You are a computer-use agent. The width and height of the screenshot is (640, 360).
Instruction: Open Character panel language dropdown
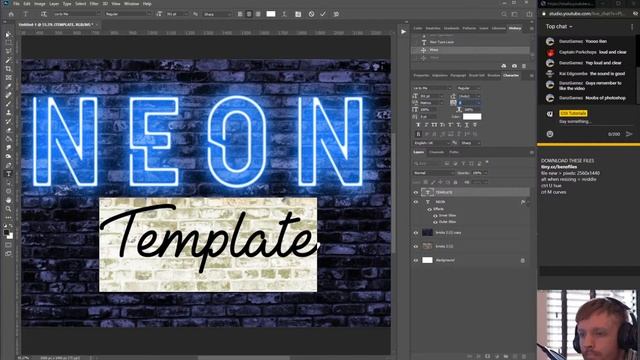point(432,143)
